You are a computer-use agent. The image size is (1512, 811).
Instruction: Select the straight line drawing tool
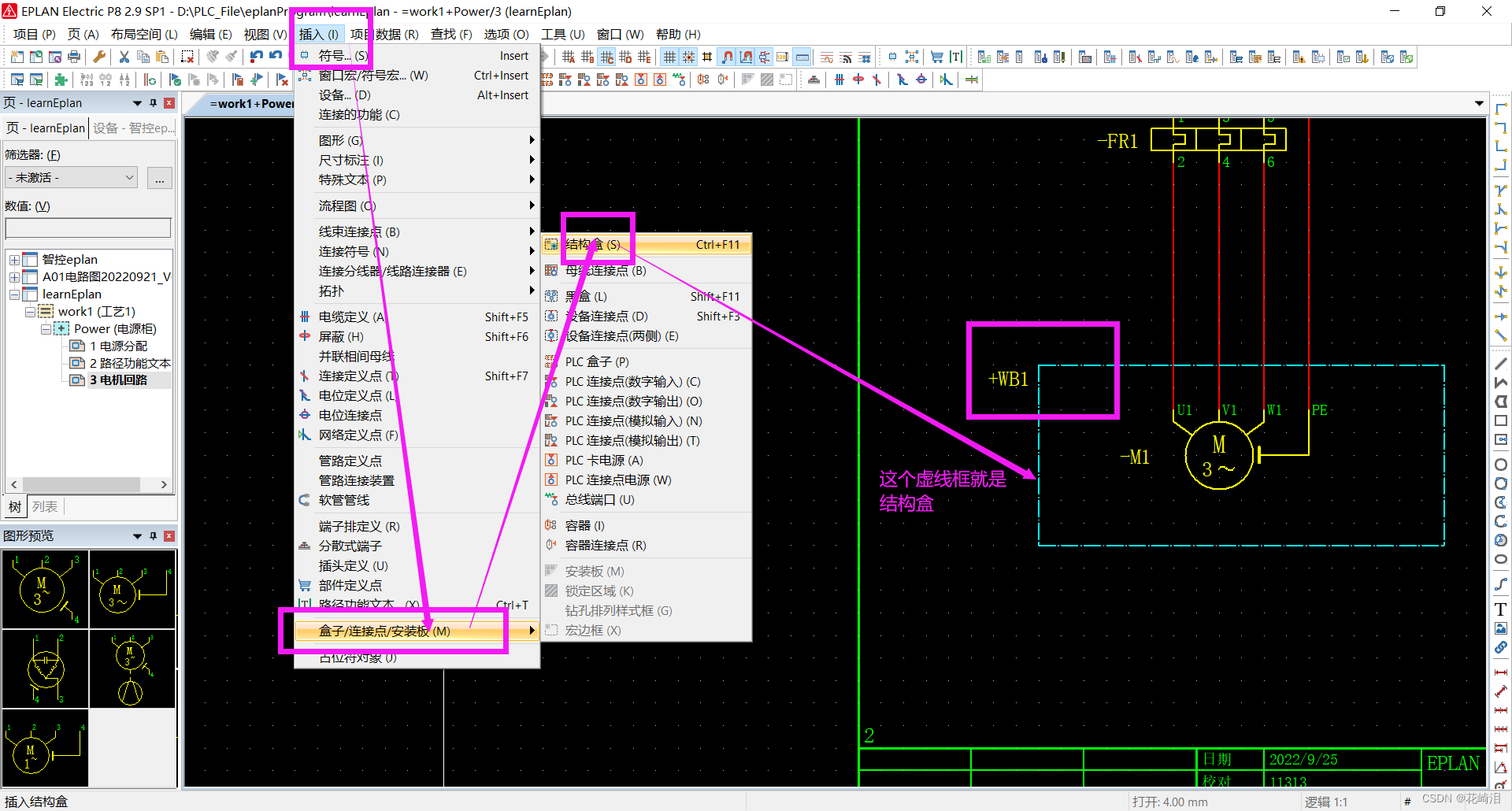1501,364
